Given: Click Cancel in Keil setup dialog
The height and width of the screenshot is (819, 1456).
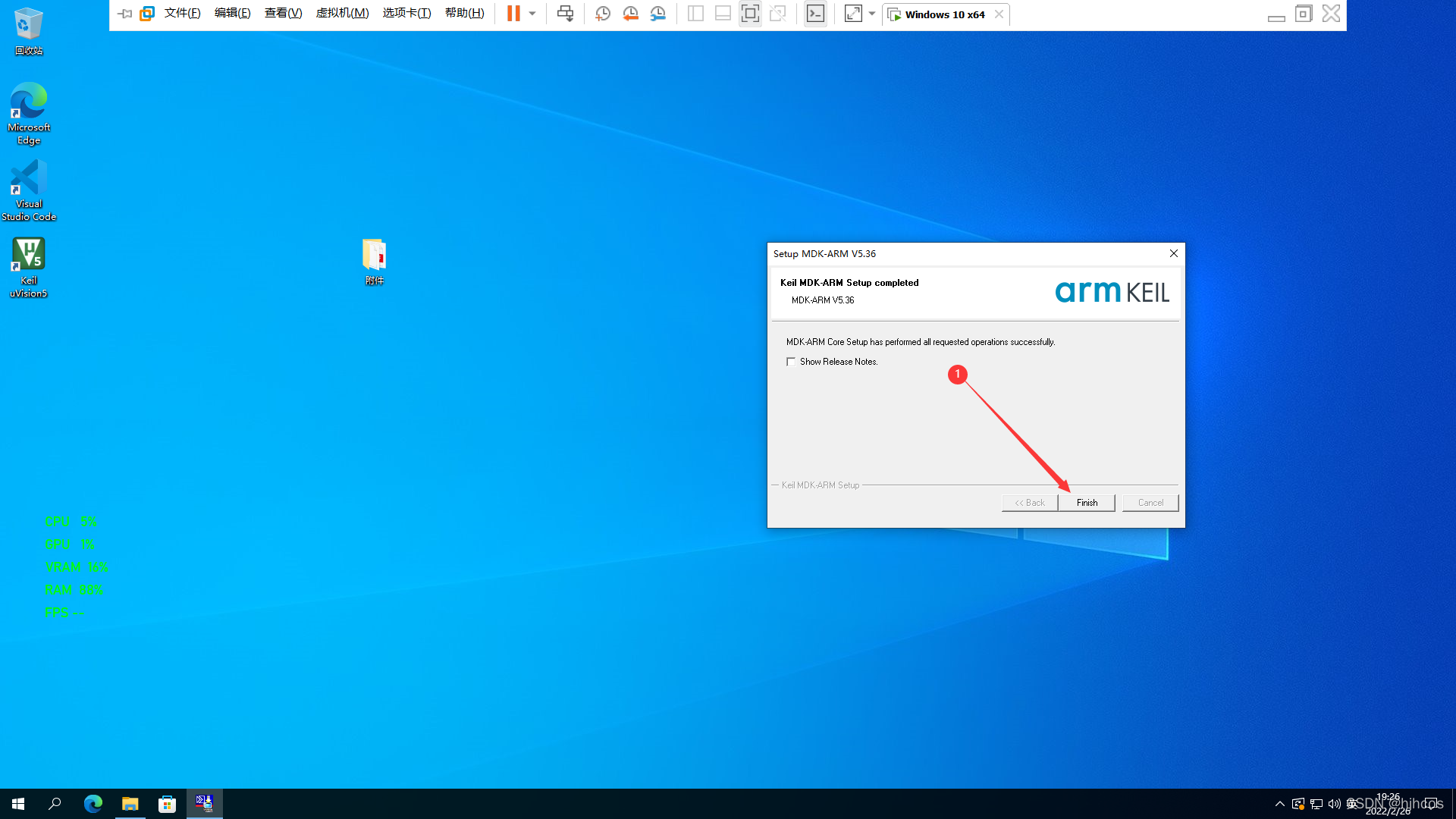Looking at the screenshot, I should pos(1150,503).
